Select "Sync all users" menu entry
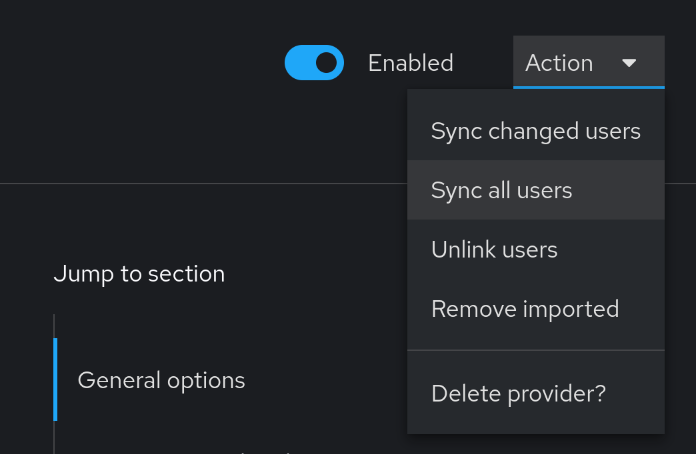 pos(501,190)
